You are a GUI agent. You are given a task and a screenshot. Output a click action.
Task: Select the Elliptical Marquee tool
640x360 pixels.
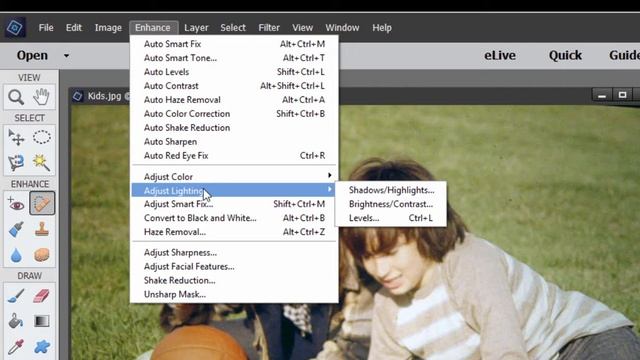[x=42, y=138]
